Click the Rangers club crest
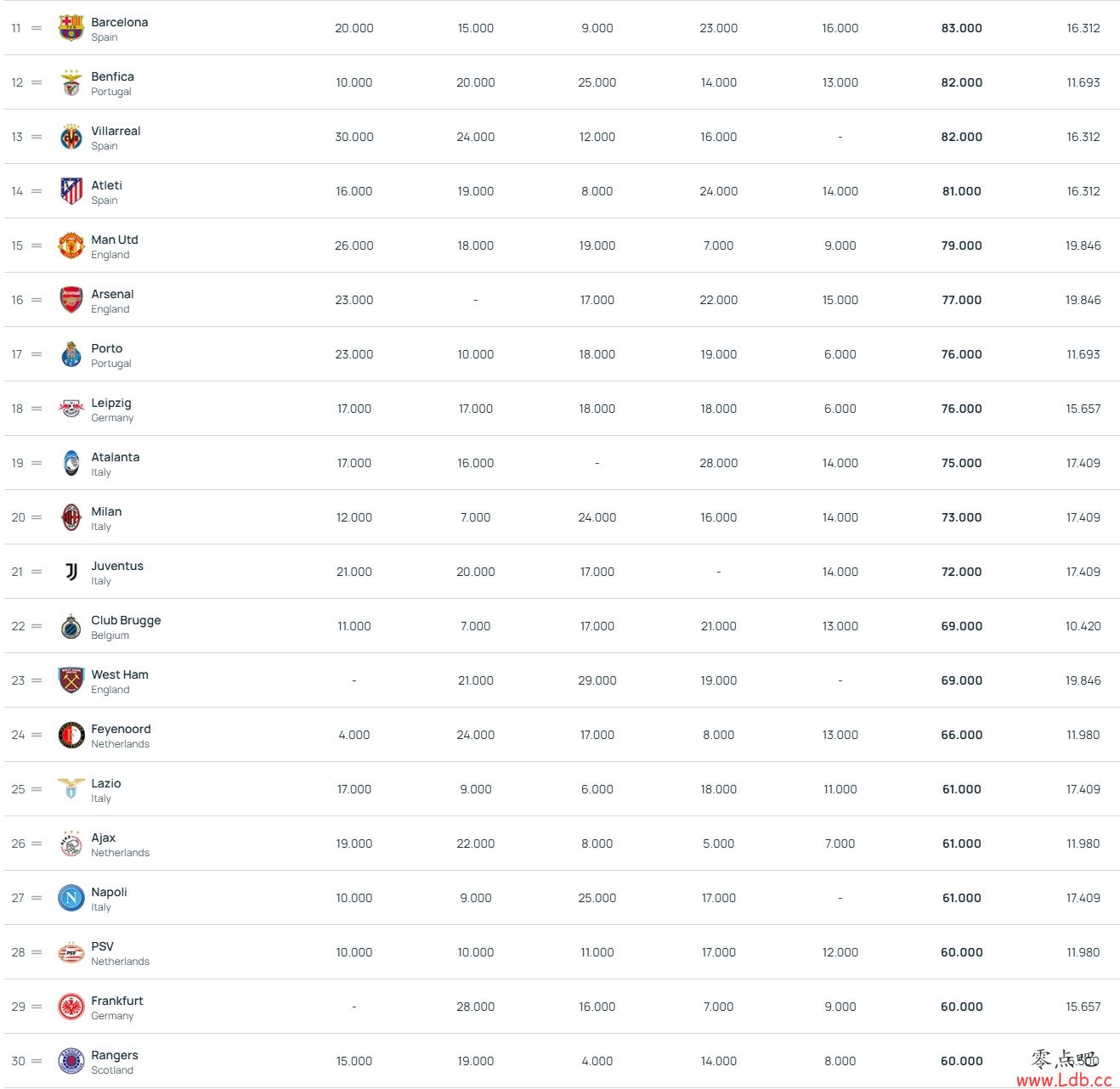 (x=71, y=1061)
